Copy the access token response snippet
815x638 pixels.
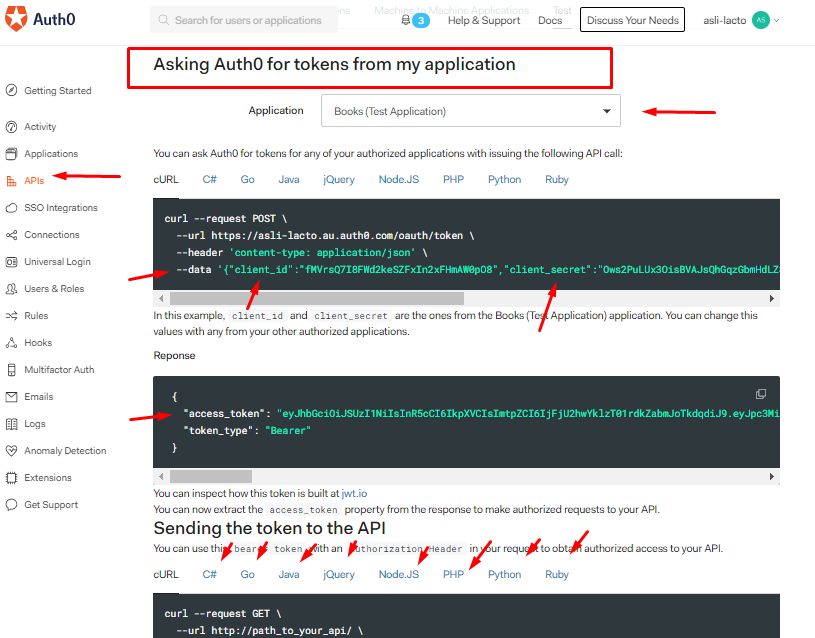pos(761,393)
